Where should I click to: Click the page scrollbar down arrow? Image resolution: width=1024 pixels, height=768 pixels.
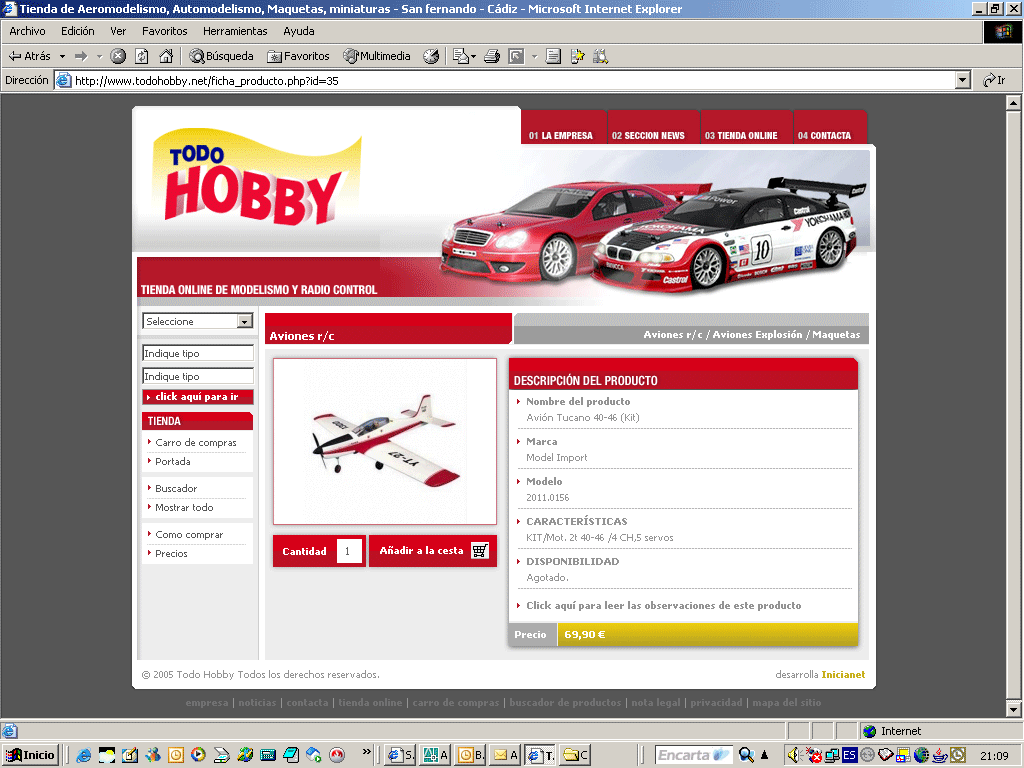[x=1013, y=709]
